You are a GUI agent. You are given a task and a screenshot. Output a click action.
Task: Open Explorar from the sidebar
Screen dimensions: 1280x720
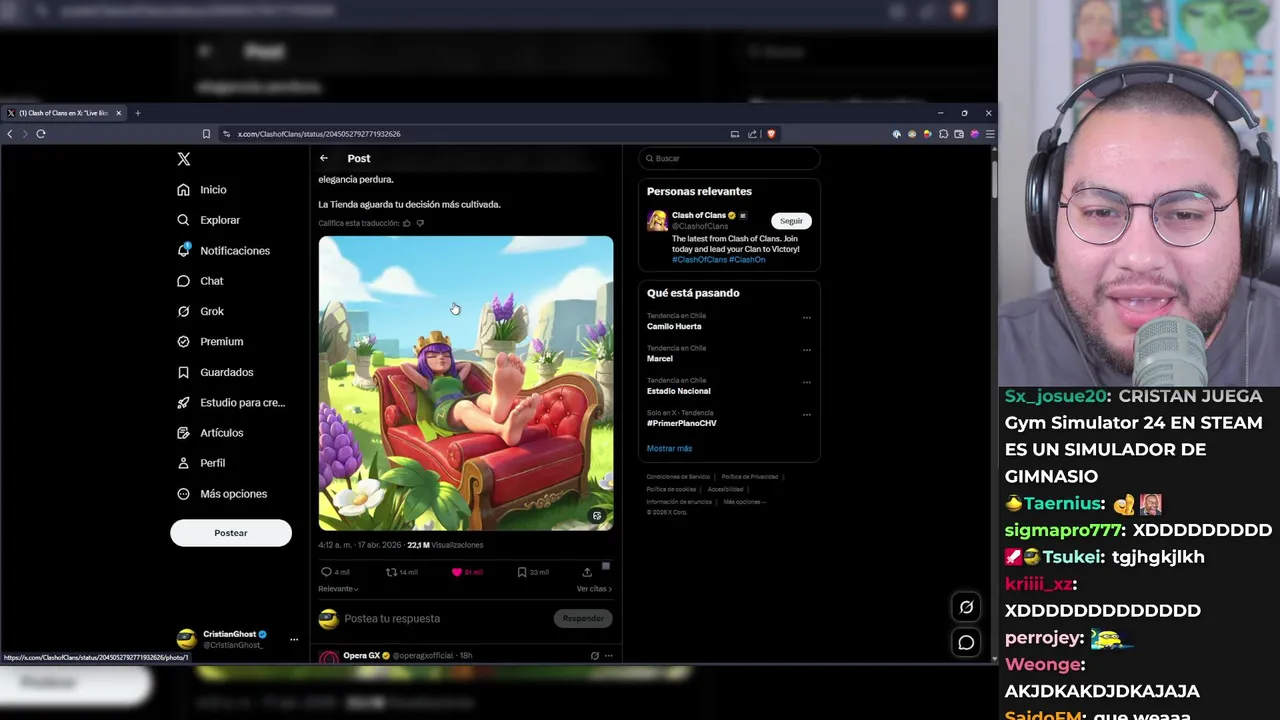click(x=208, y=220)
